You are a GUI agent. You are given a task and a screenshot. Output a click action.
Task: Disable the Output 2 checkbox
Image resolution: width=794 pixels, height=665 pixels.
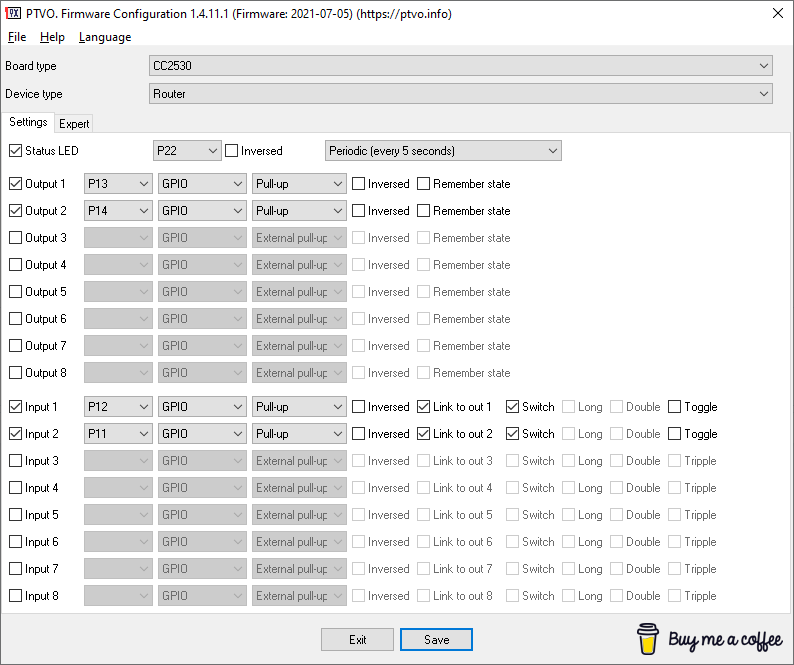pyautogui.click(x=16, y=211)
